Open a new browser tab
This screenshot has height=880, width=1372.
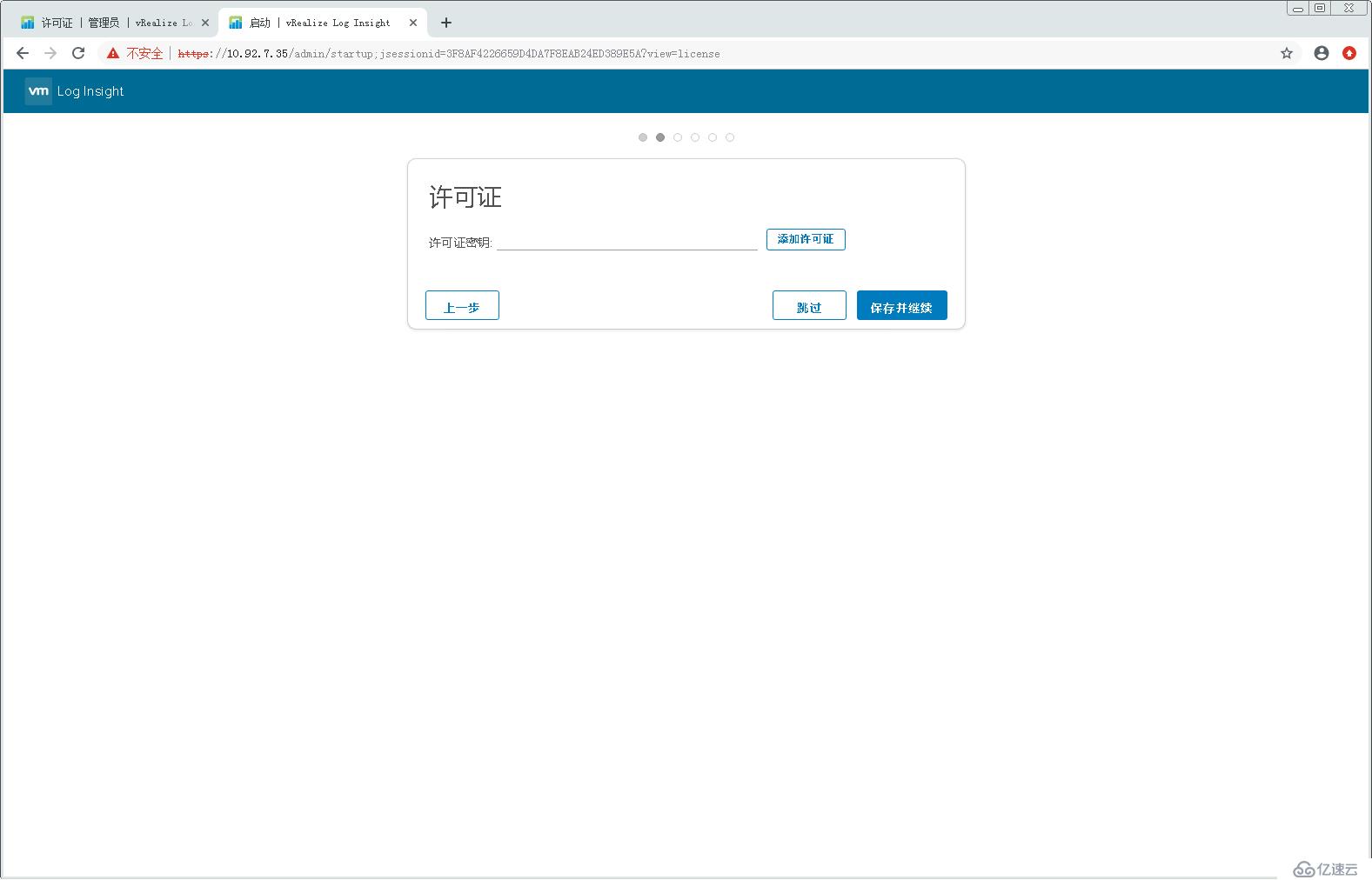click(x=446, y=23)
